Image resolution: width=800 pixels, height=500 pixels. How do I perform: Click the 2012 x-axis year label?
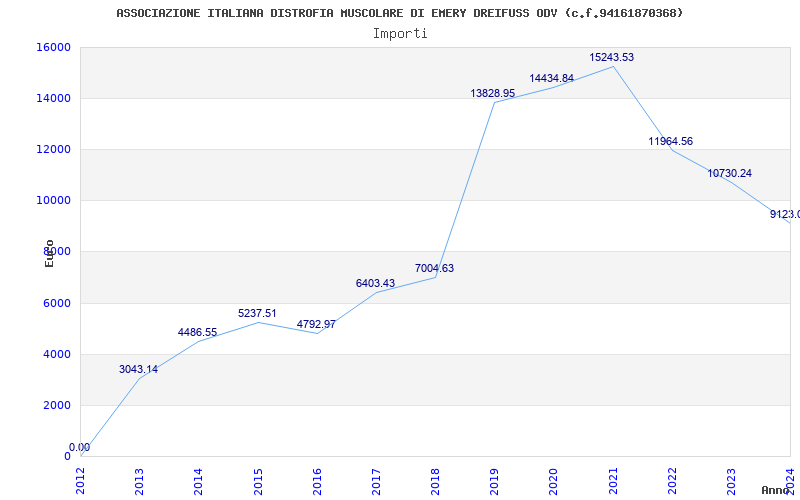pyautogui.click(x=80, y=481)
